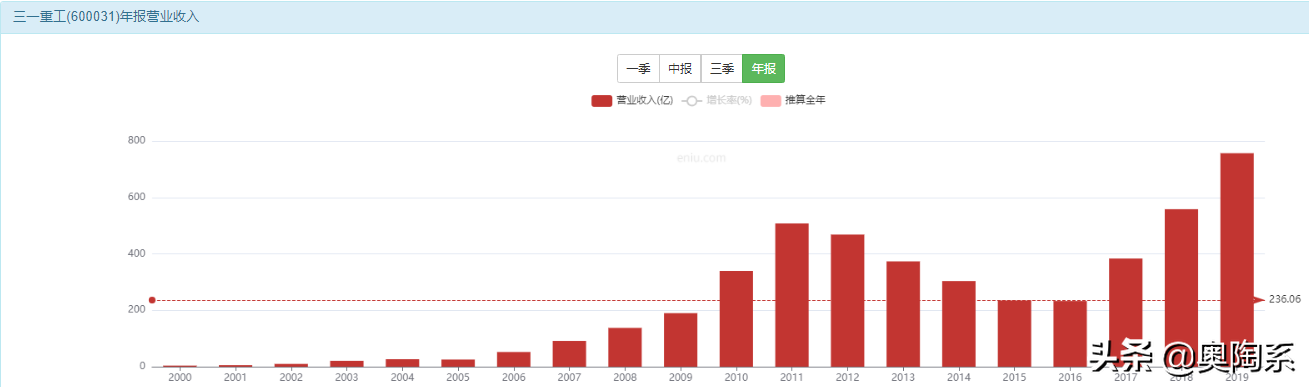Click the 2006 revenue bar
1309x387 pixels.
514,359
